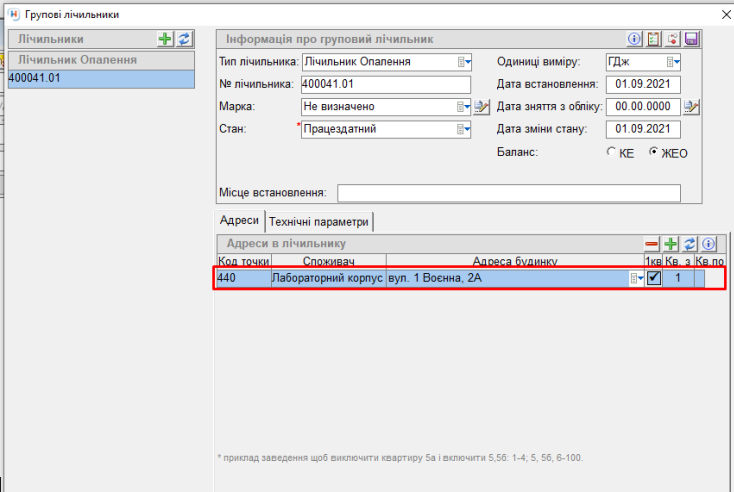This screenshot has width=734, height=492.
Task: Toggle the 1кв checkbox in address row
Action: 654,278
